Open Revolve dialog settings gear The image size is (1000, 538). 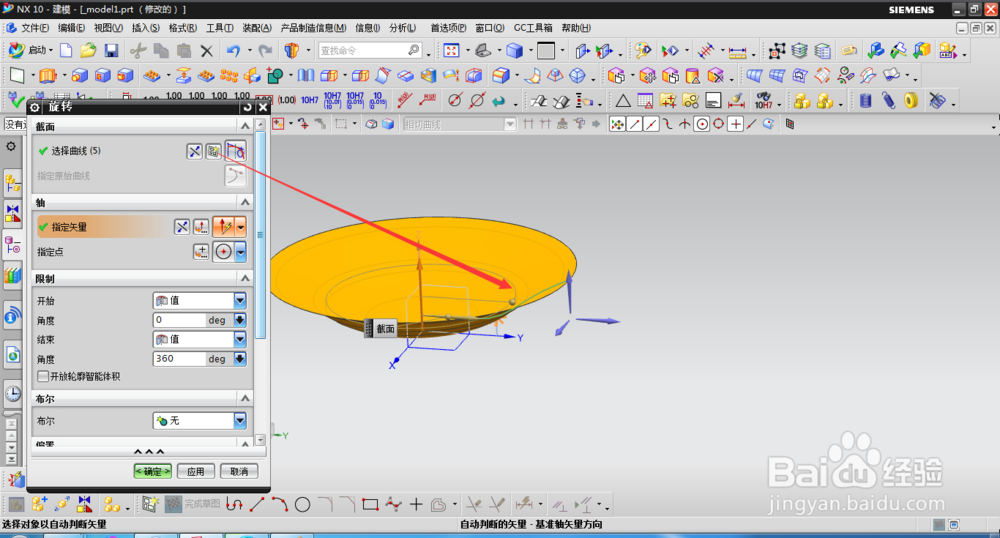pos(35,107)
